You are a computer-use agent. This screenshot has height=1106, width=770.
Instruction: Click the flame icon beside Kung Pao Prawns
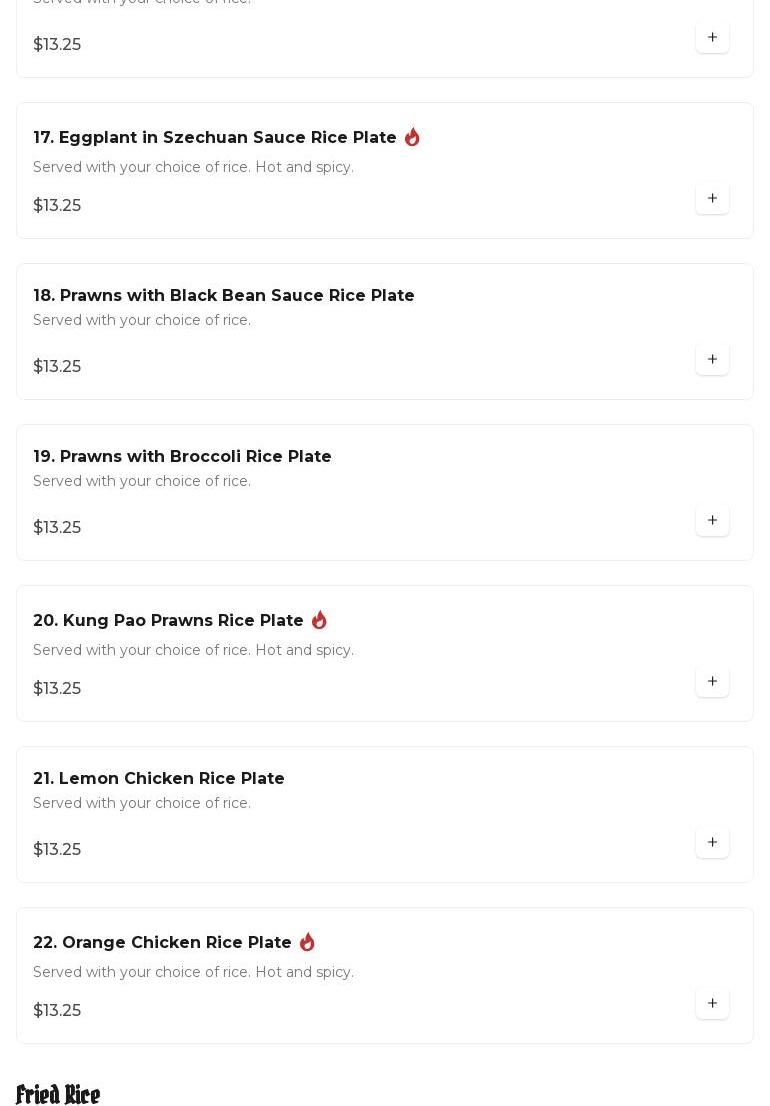[319, 620]
